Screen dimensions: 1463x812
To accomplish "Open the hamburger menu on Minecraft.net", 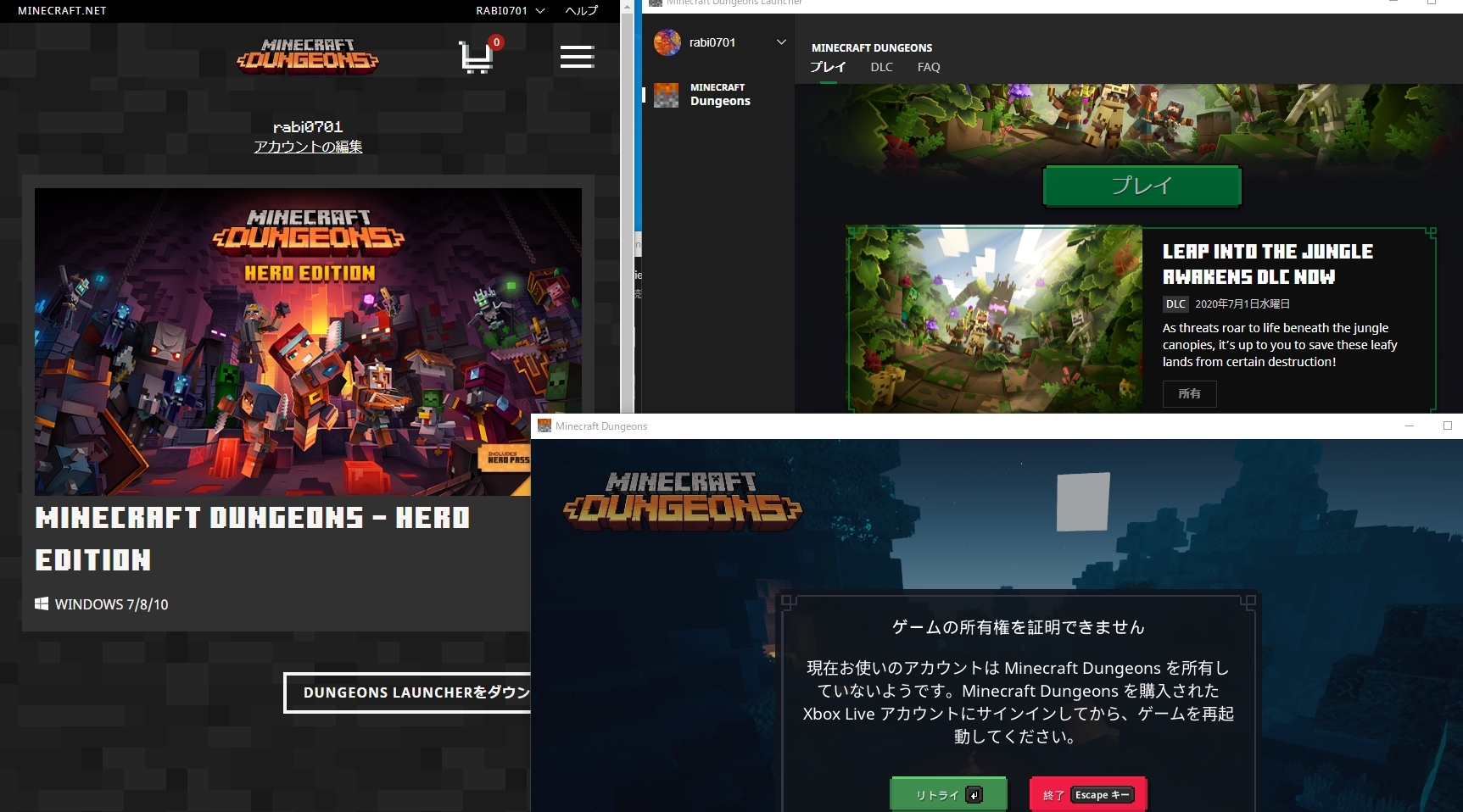I will click(577, 57).
